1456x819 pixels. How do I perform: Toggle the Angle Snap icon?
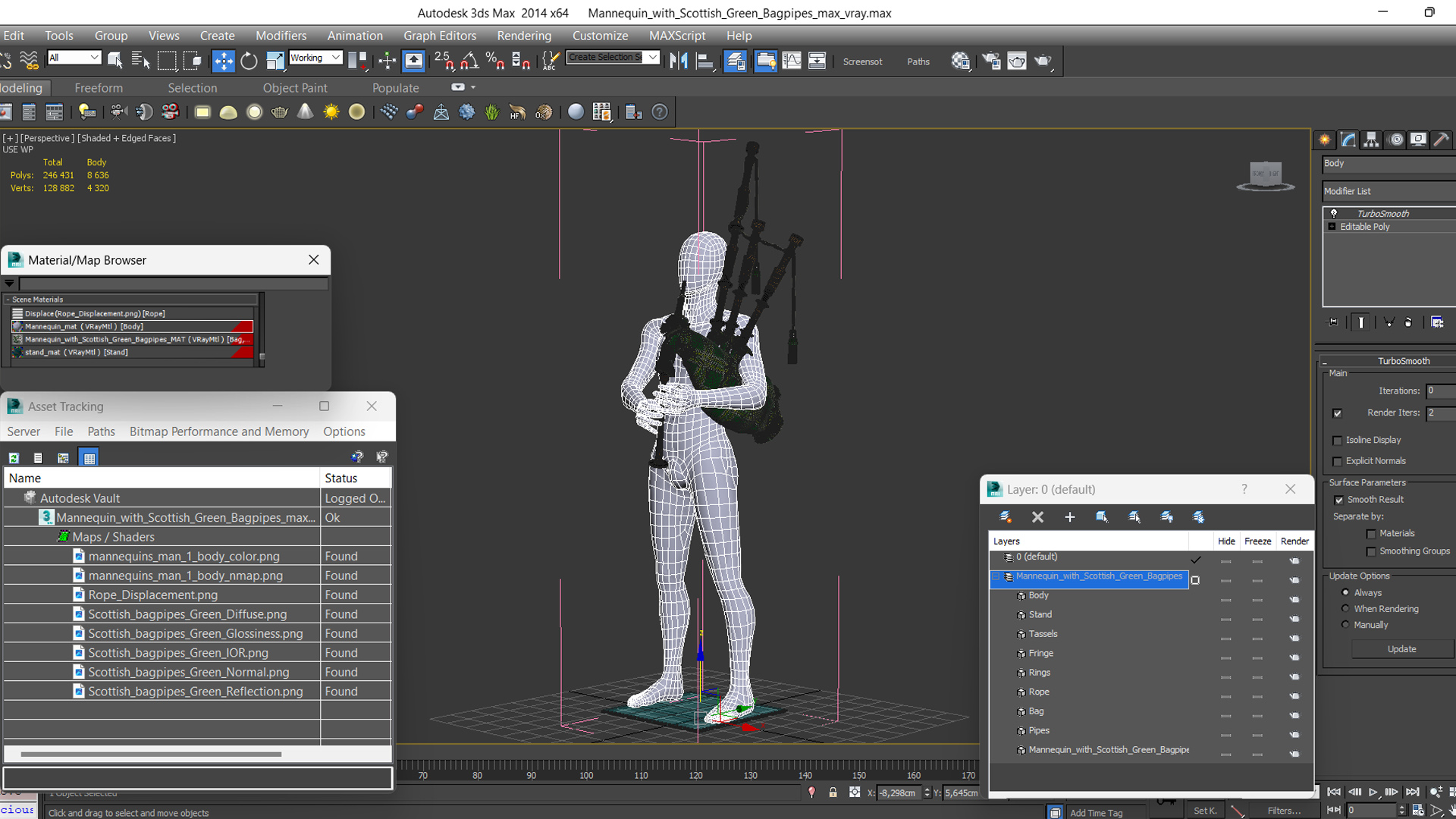(x=470, y=61)
